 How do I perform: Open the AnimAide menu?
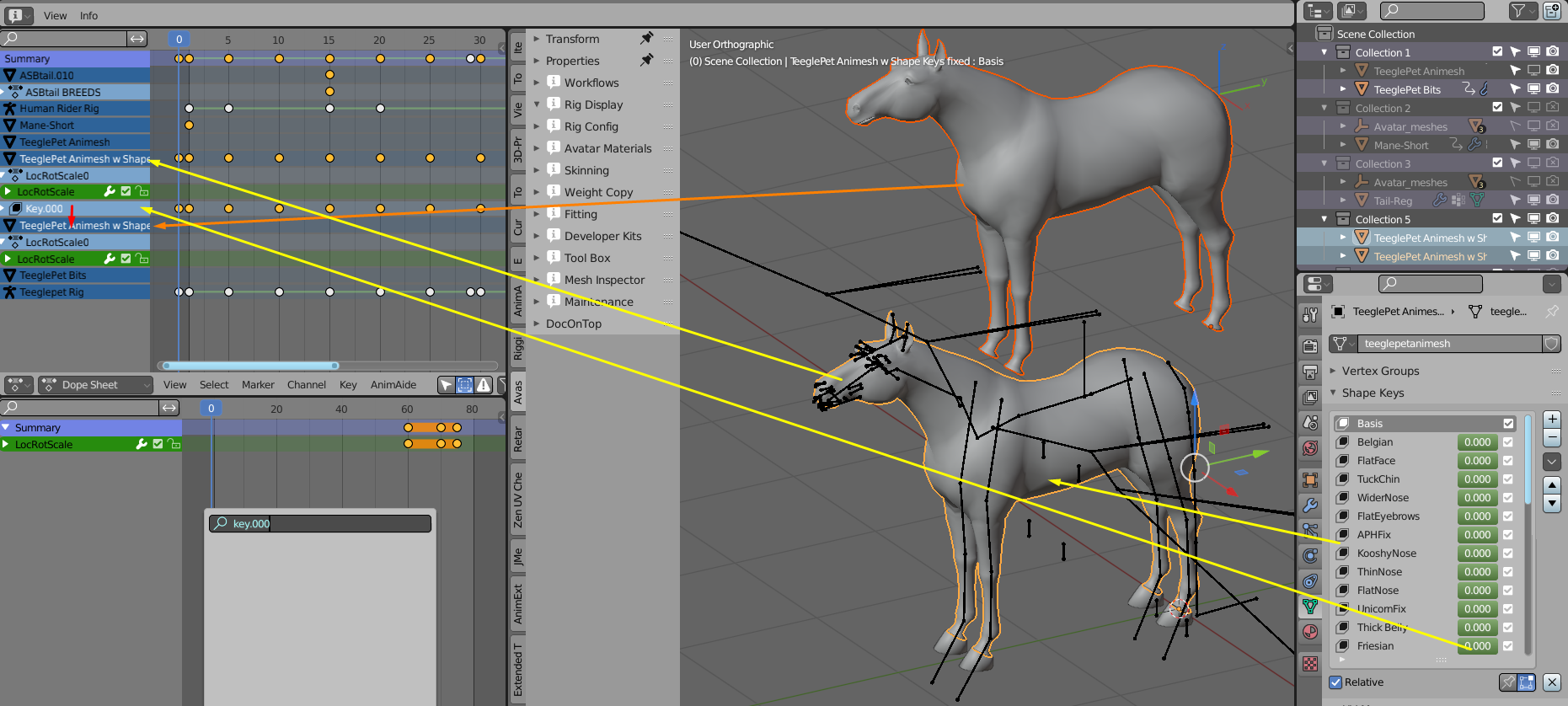pyautogui.click(x=393, y=385)
